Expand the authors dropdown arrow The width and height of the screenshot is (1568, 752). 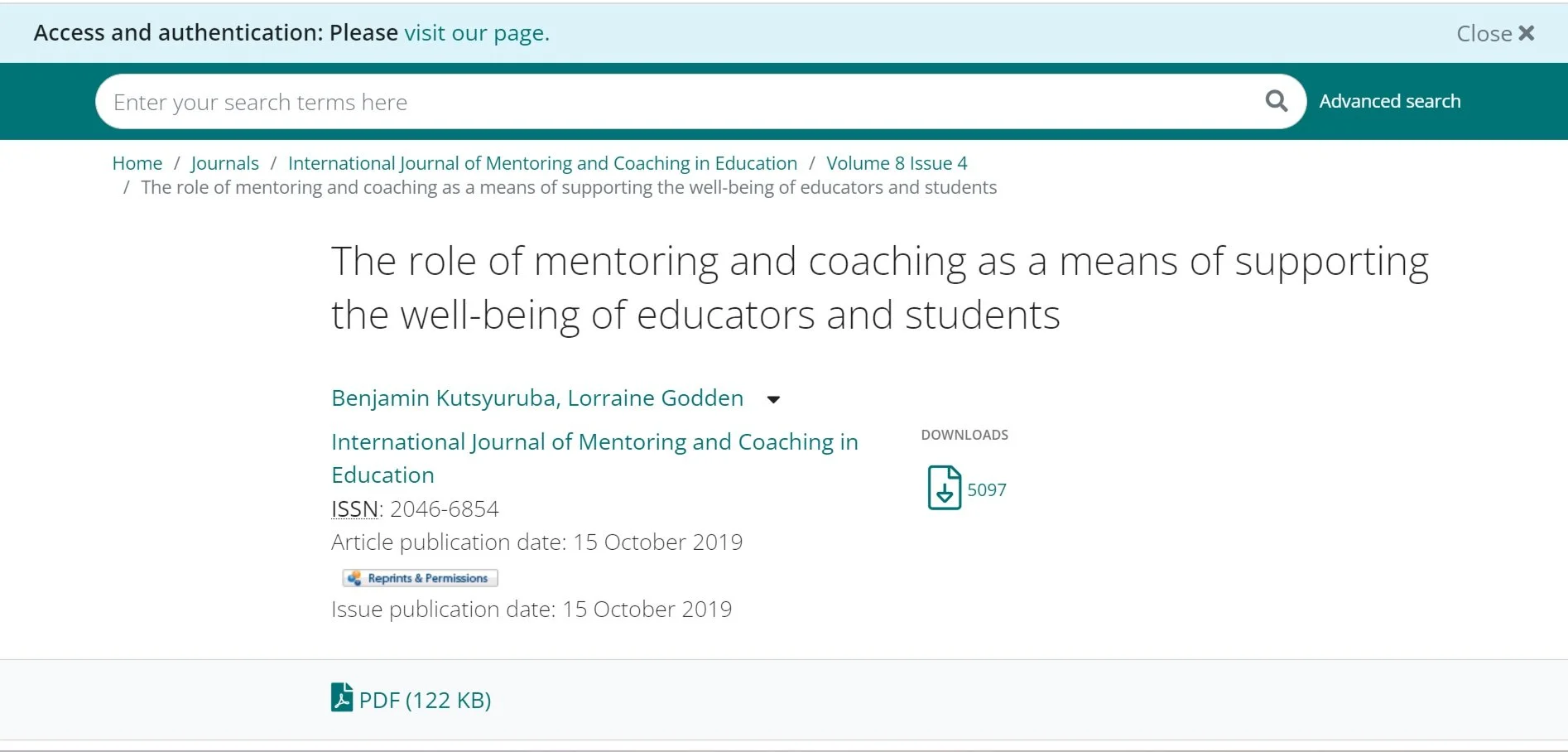pyautogui.click(x=773, y=399)
